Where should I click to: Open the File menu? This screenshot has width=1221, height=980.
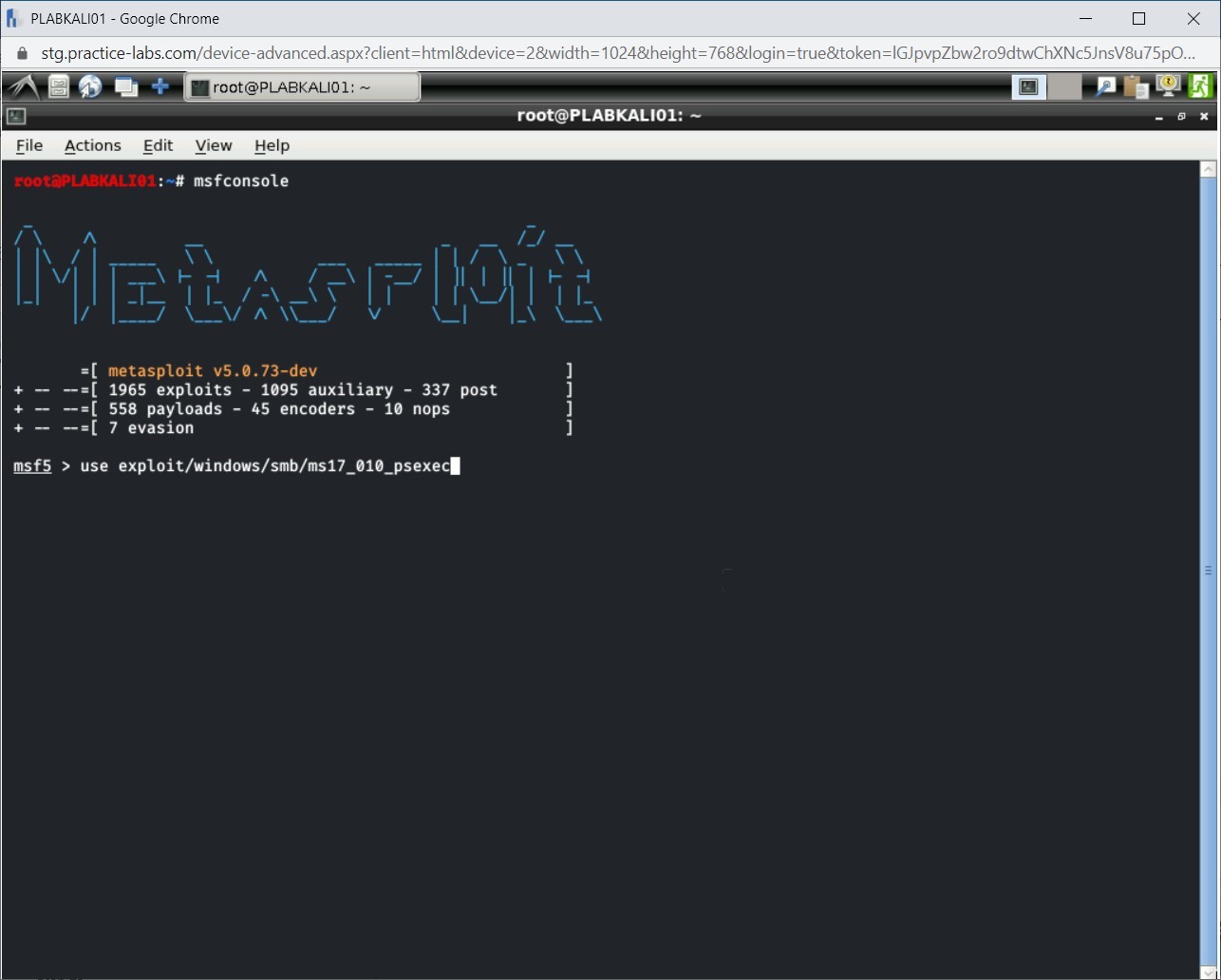(29, 145)
